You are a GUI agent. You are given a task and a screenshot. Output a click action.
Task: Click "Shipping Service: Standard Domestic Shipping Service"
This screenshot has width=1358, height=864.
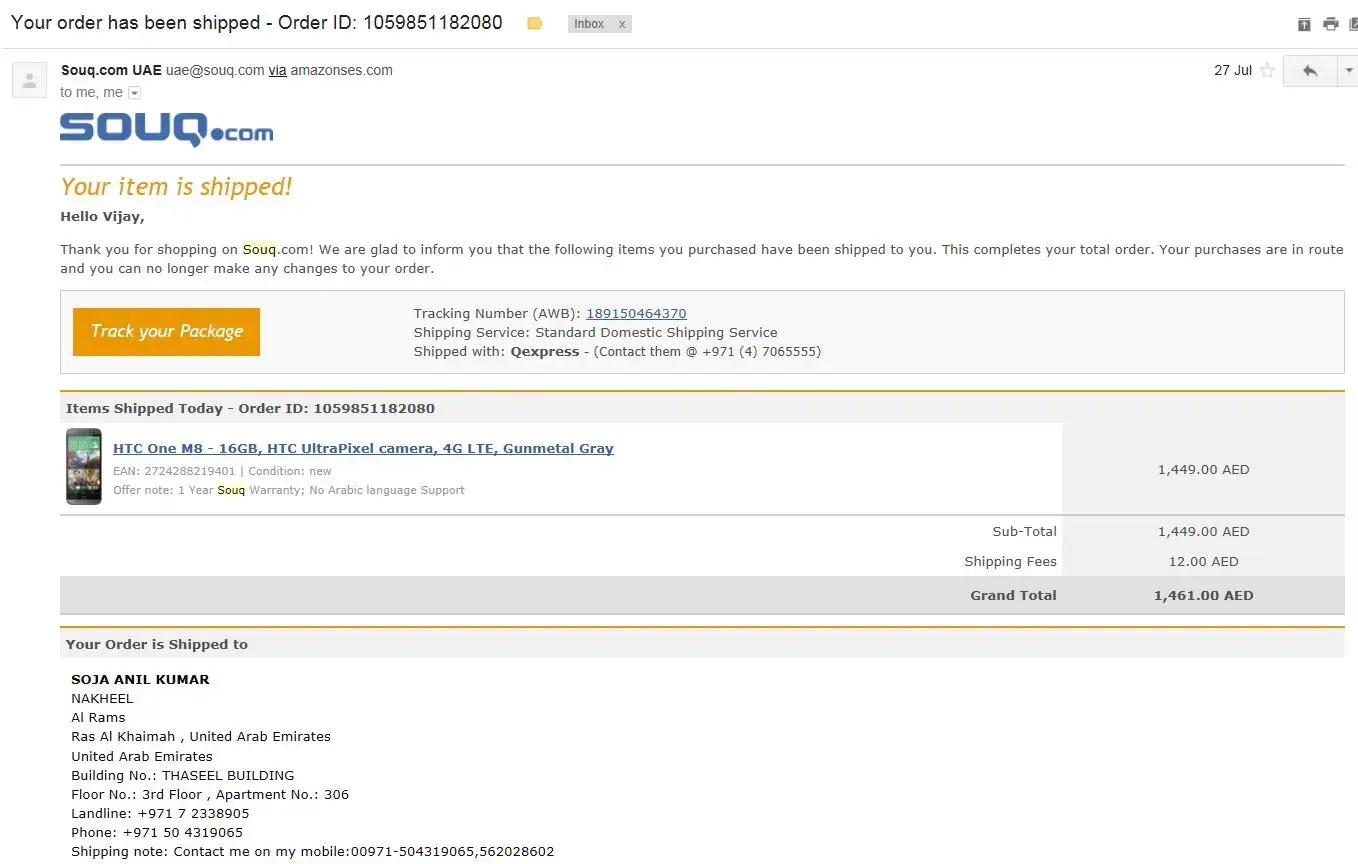tap(595, 333)
